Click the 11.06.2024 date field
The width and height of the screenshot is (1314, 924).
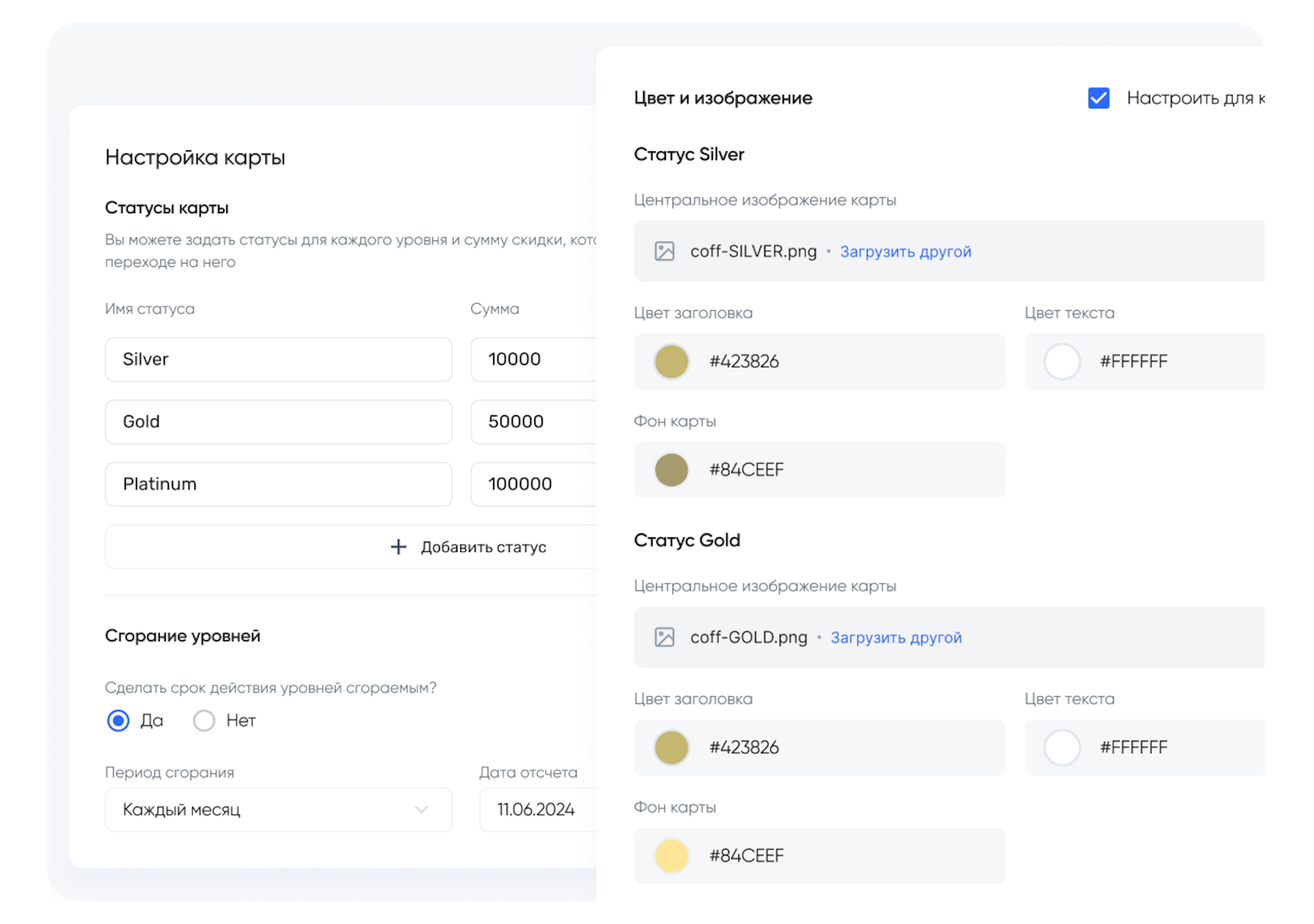[x=538, y=809]
